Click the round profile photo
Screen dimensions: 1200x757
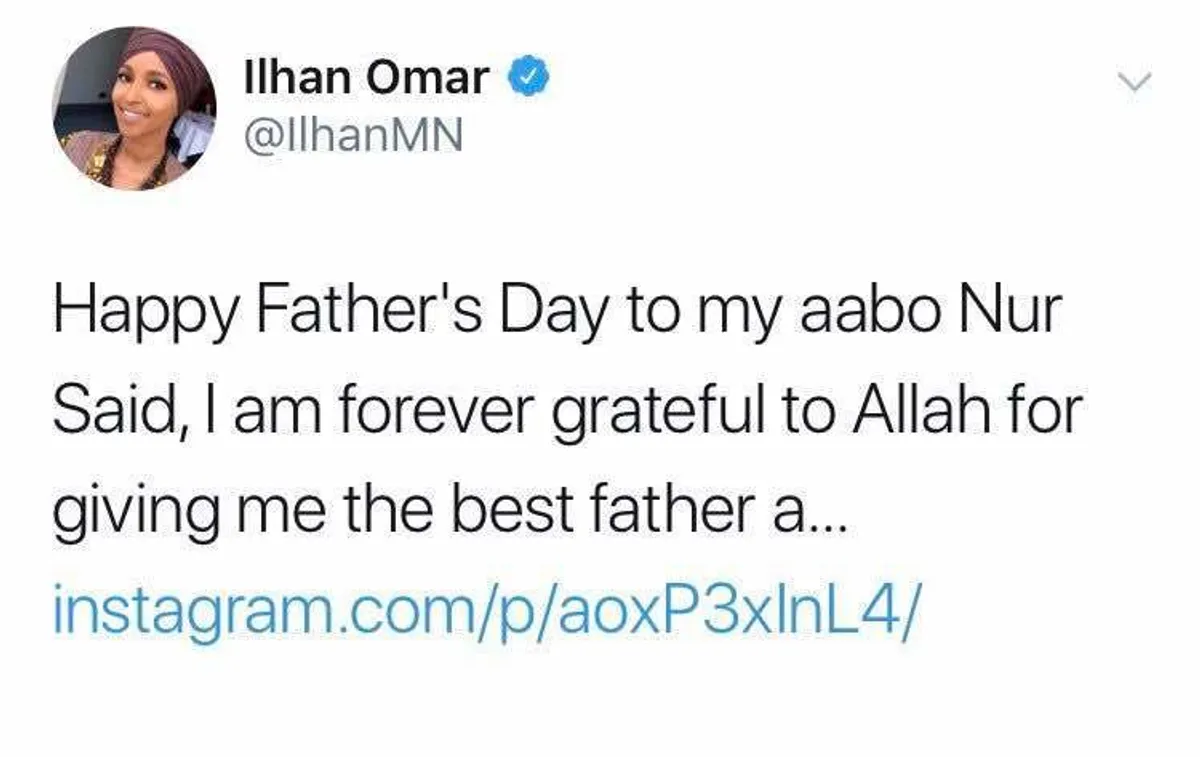132,107
